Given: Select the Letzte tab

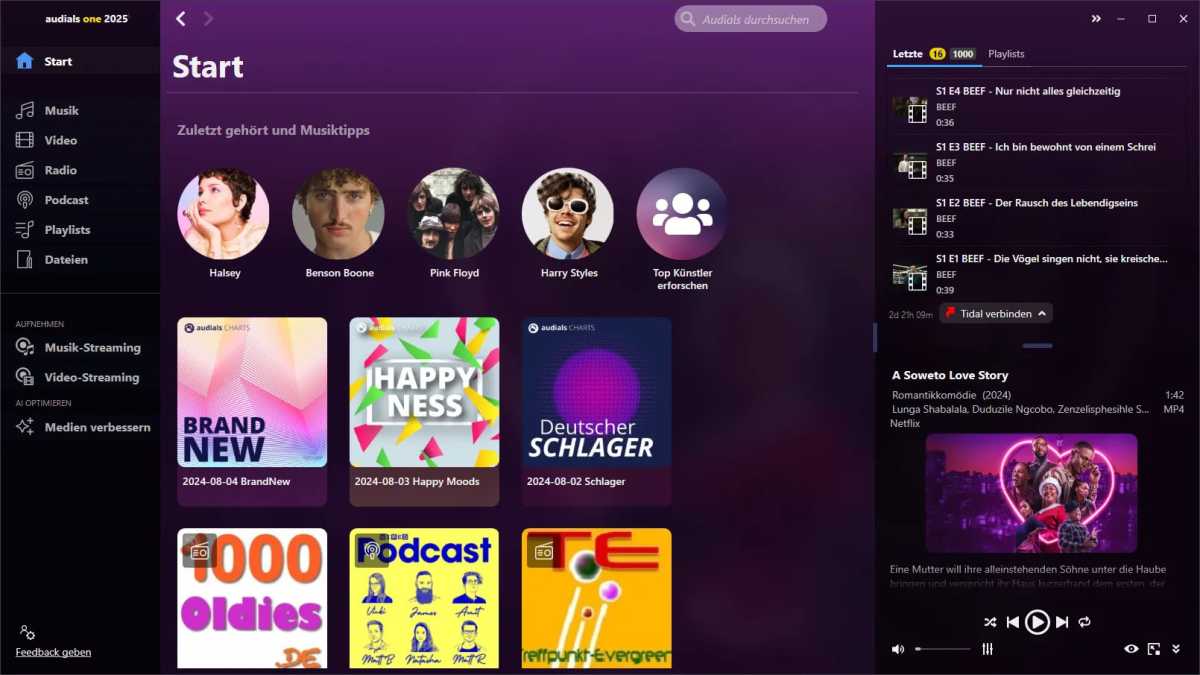Looking at the screenshot, I should [x=907, y=54].
